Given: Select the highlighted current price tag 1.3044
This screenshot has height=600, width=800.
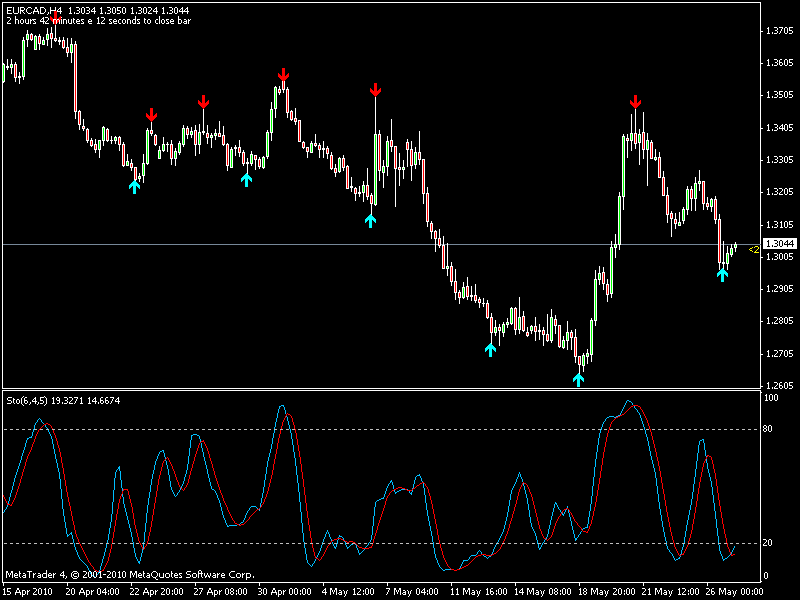Looking at the screenshot, I should point(780,244).
